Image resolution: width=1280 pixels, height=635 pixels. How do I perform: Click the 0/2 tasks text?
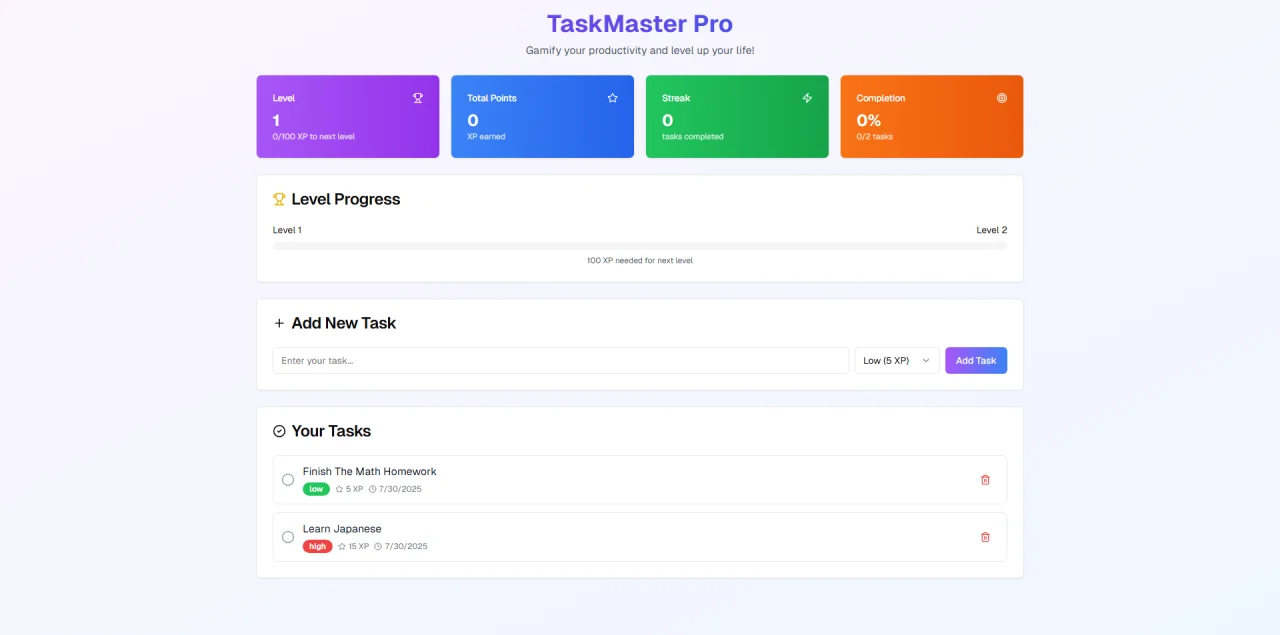(875, 136)
